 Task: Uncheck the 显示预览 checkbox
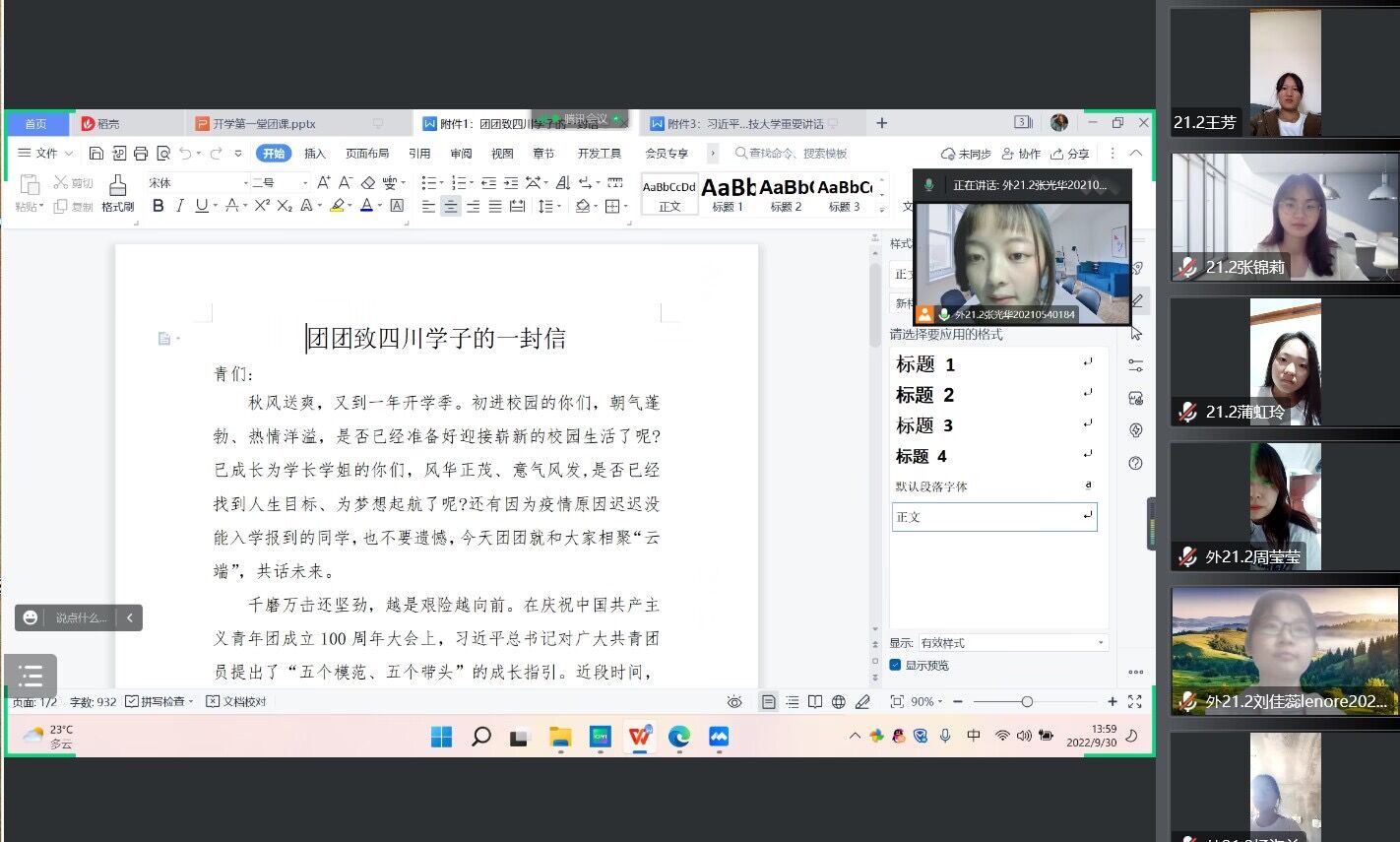pos(895,665)
